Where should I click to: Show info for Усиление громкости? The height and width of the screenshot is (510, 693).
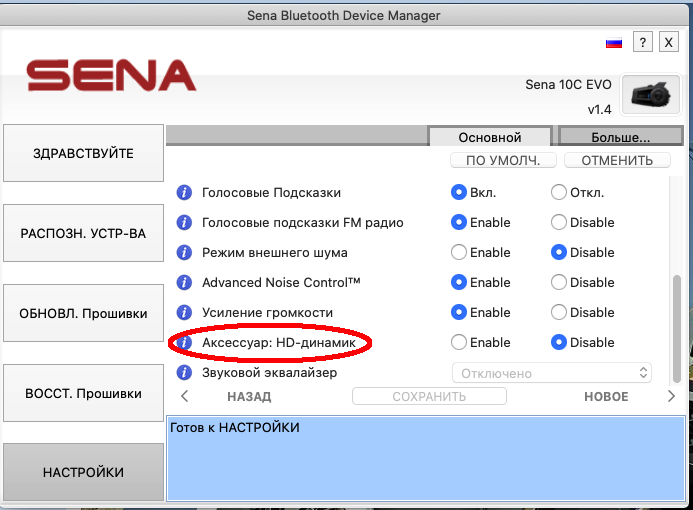184,313
